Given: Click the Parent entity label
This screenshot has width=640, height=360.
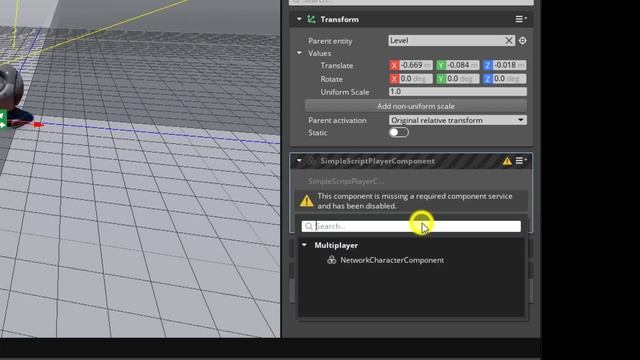Looking at the screenshot, I should click(330, 41).
